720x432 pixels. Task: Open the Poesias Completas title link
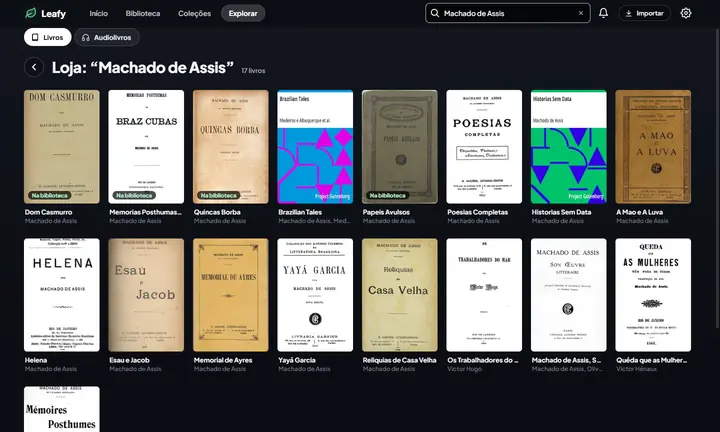(x=478, y=212)
